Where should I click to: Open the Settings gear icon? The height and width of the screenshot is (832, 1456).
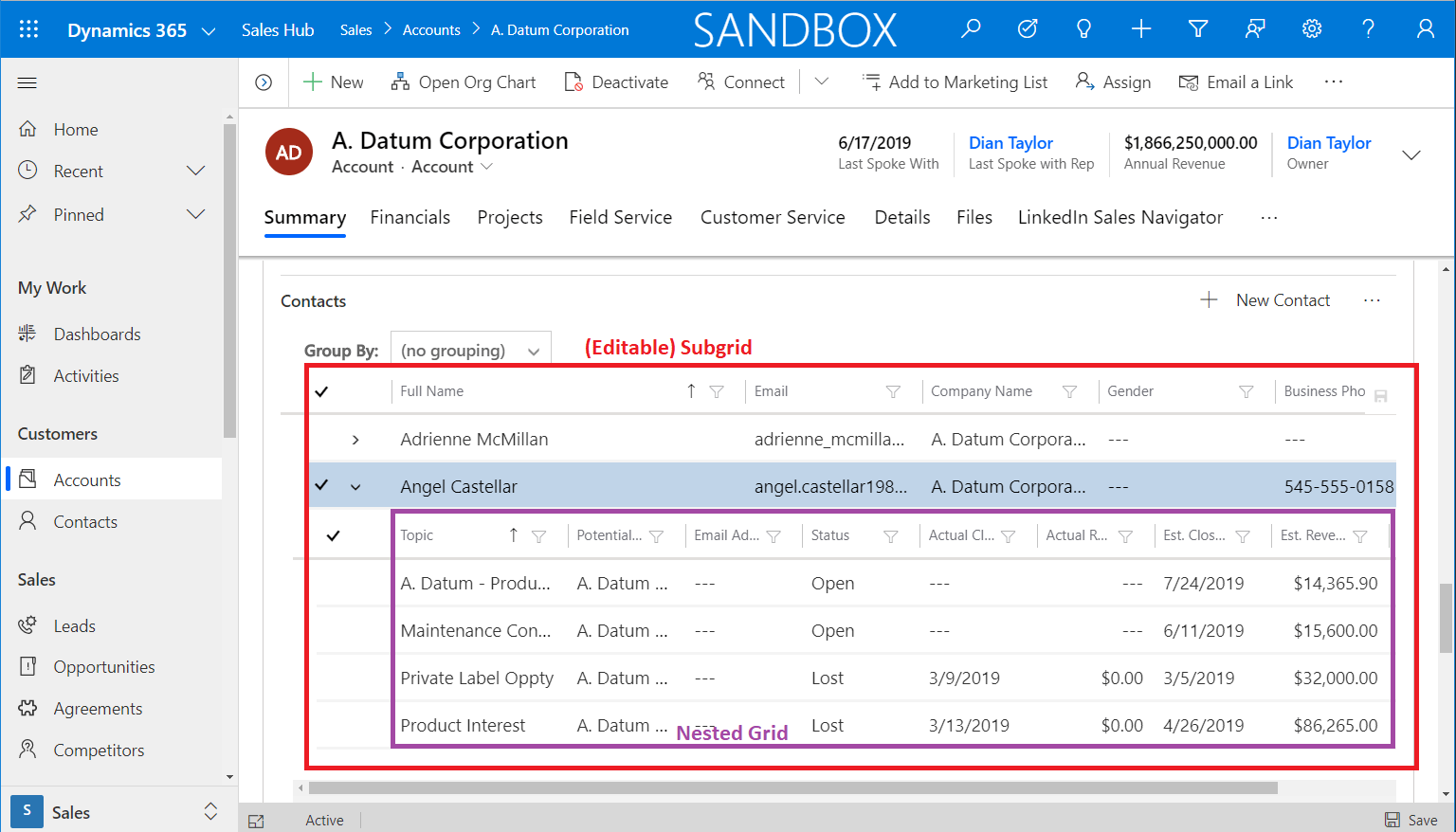point(1312,28)
